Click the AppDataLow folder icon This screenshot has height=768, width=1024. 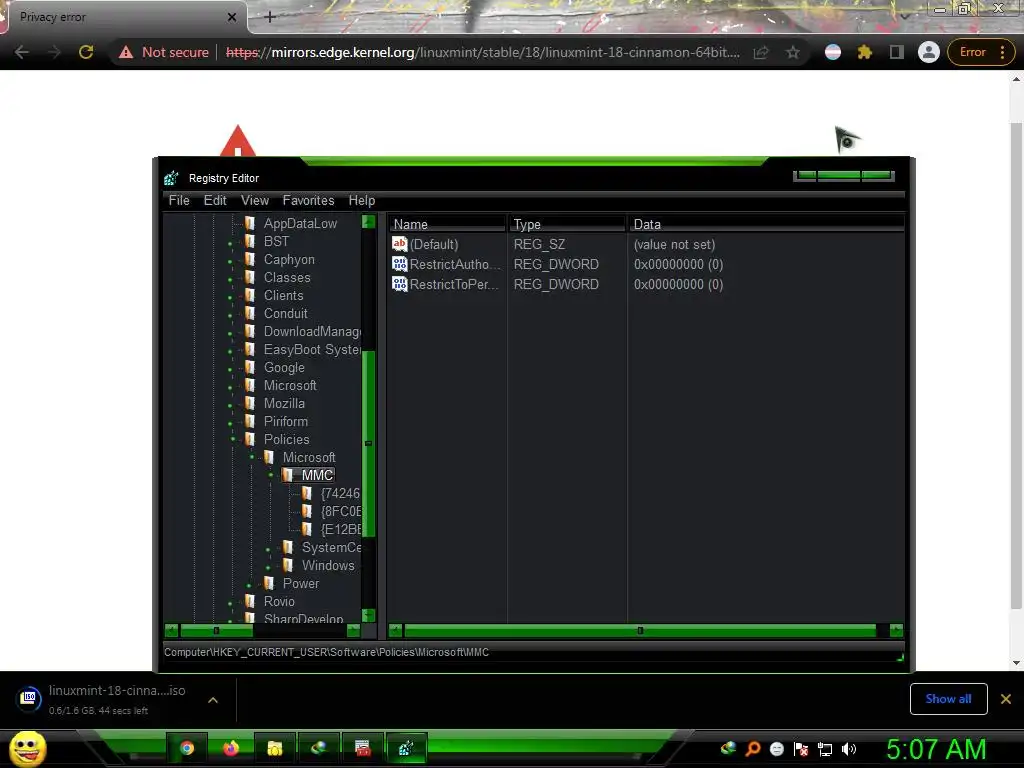coord(249,223)
